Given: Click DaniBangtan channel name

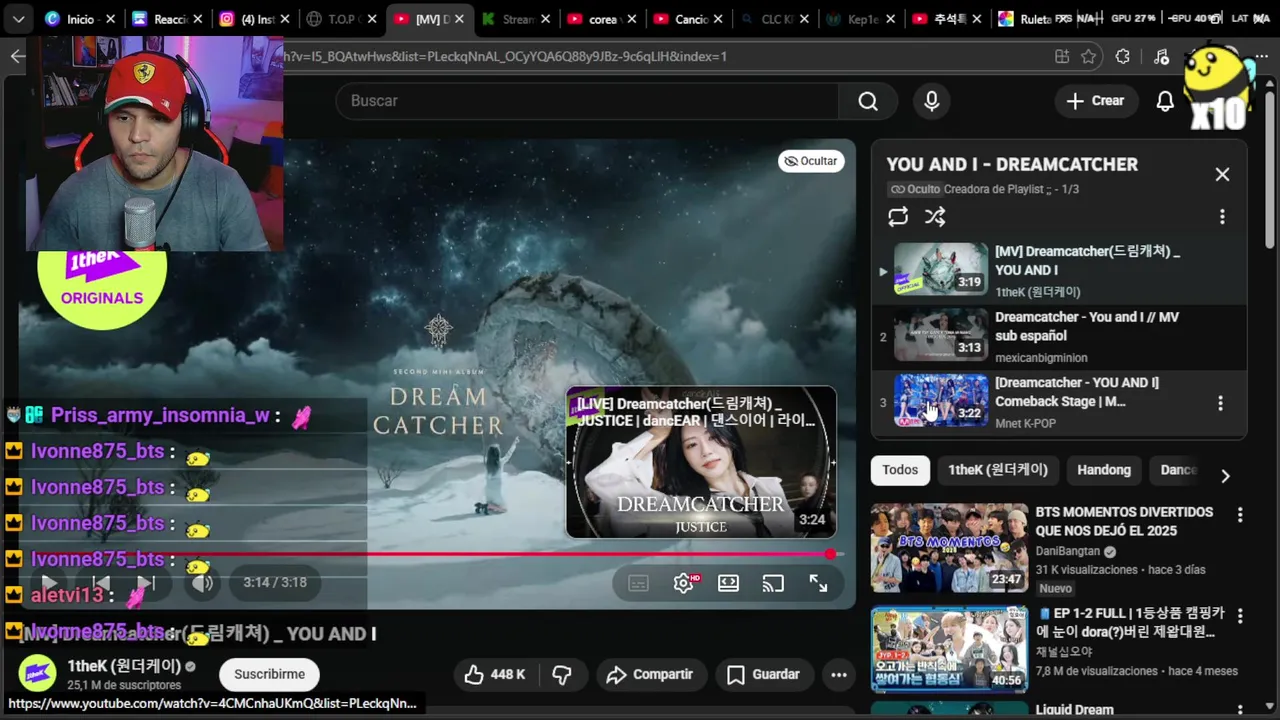Looking at the screenshot, I should pyautogui.click(x=1067, y=551).
